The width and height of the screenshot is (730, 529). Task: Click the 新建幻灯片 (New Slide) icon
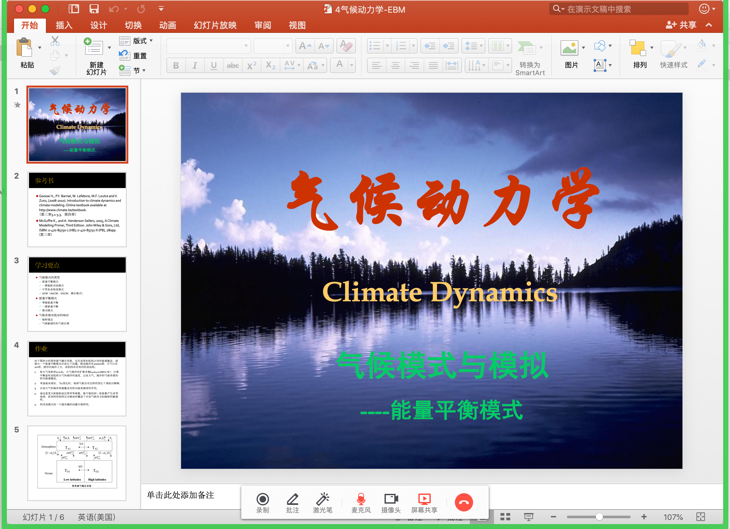pyautogui.click(x=95, y=51)
